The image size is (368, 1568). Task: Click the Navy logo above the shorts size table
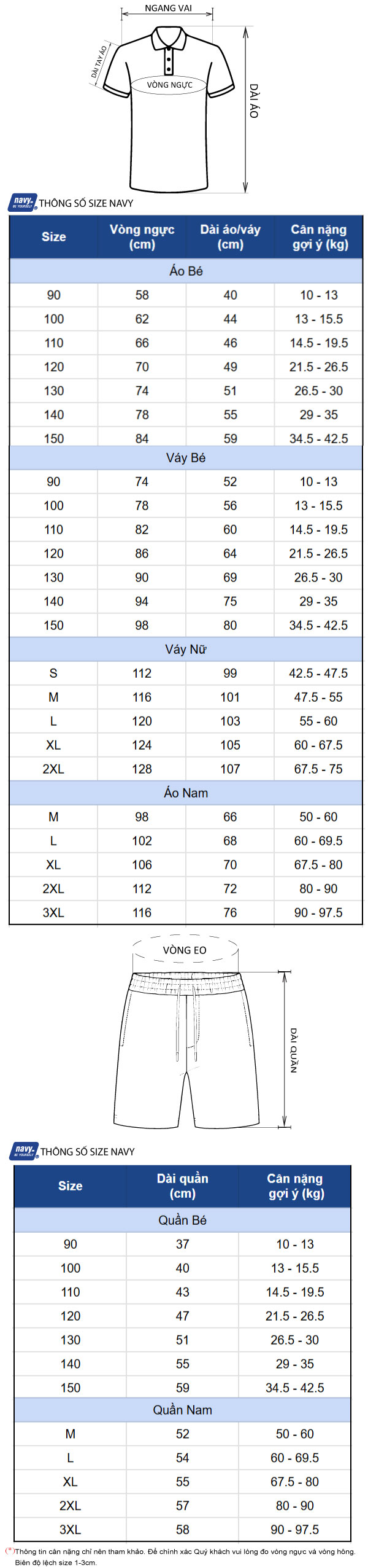click(x=25, y=1151)
